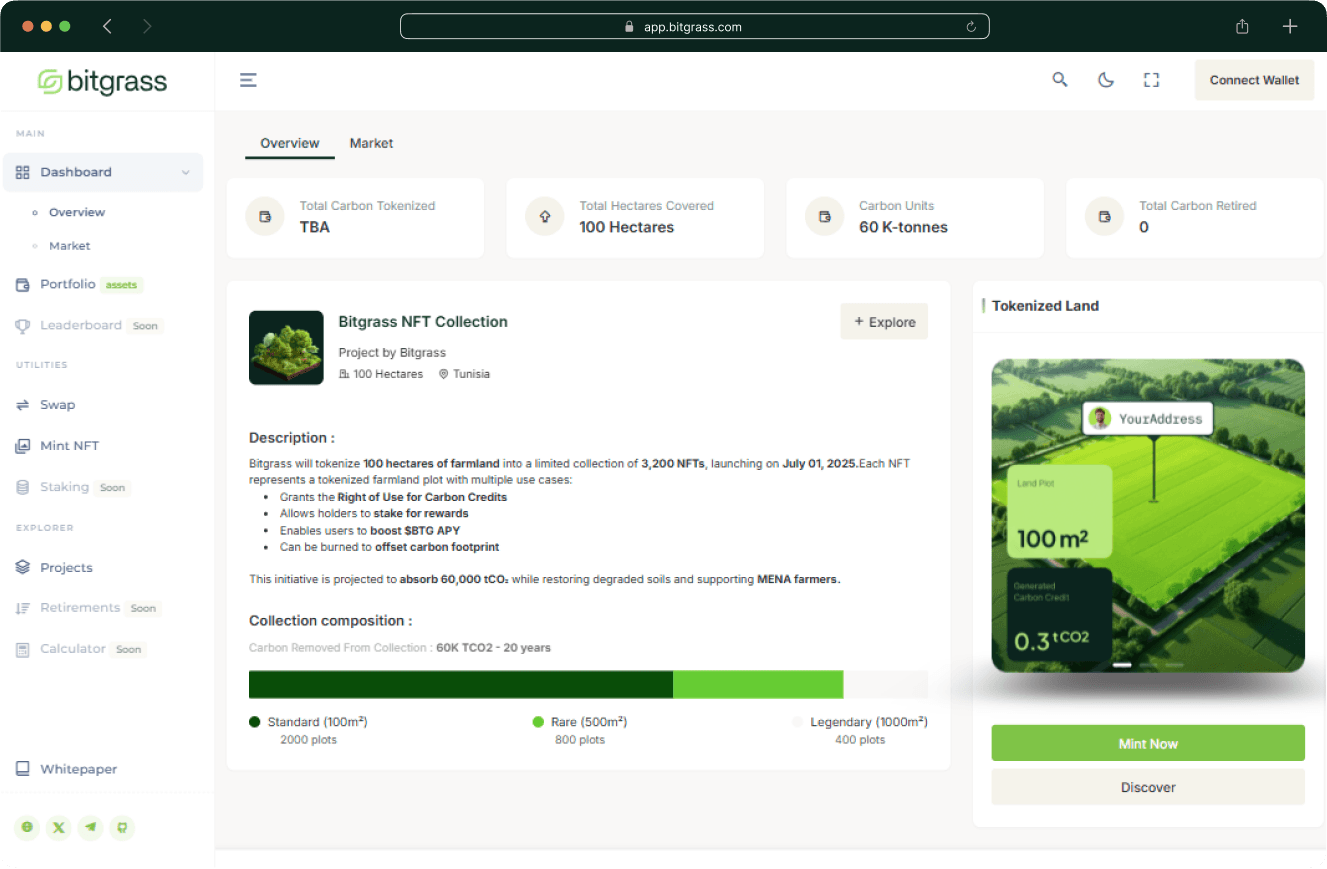Click the Total Carbon Retired card icon

coord(1105,216)
